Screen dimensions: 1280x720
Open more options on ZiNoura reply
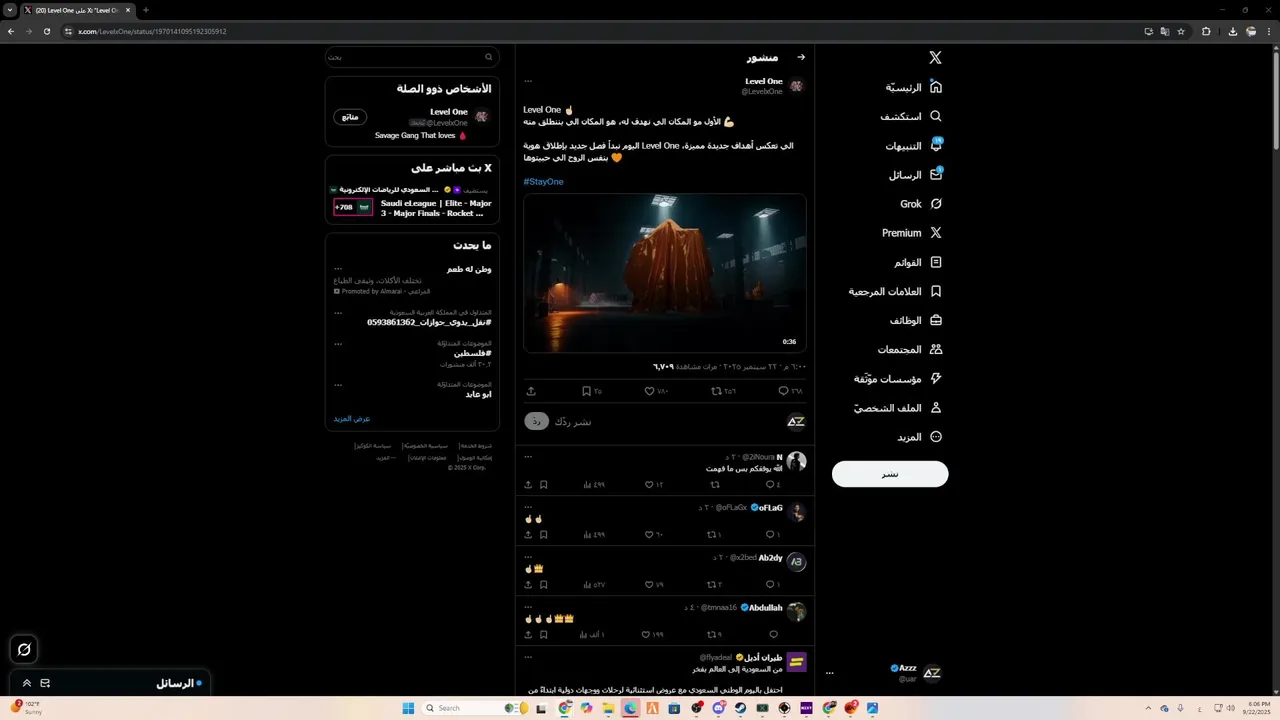[x=528, y=457]
